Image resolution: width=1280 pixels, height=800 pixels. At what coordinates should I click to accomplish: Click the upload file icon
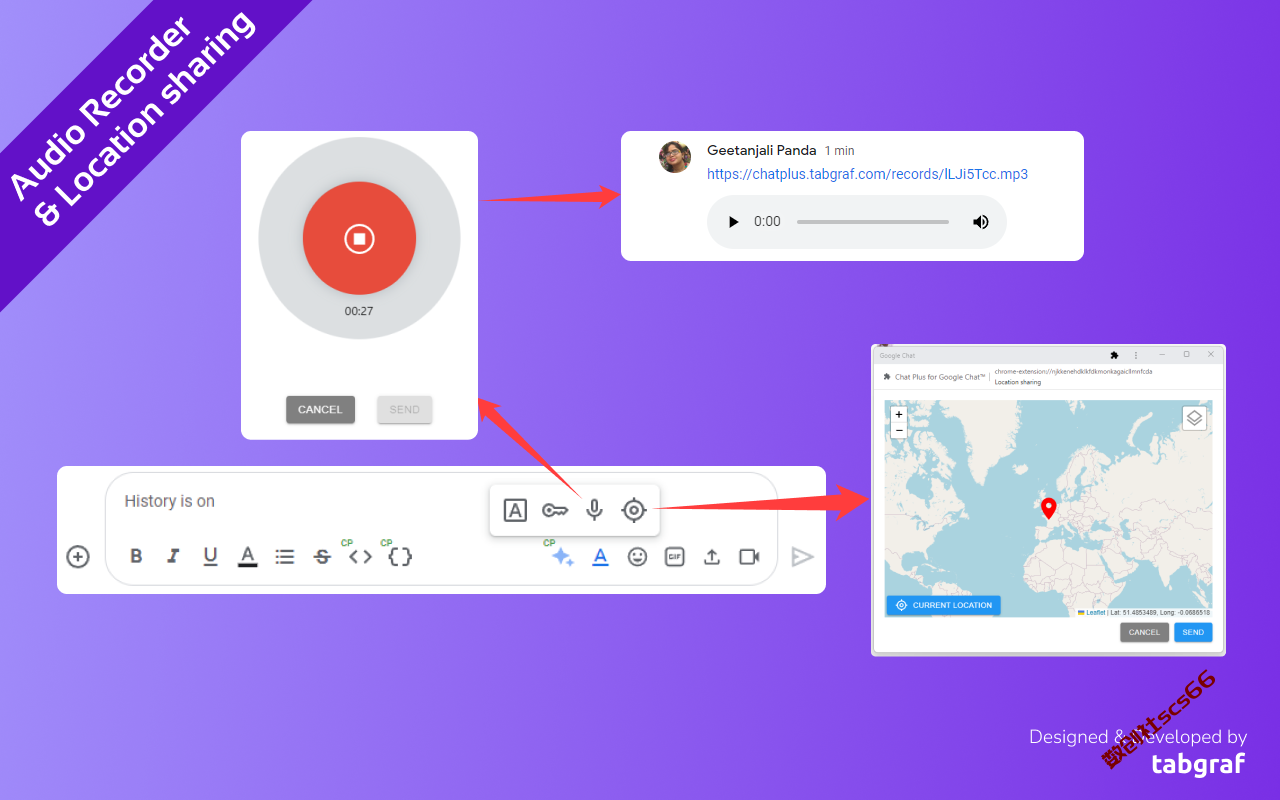(712, 557)
